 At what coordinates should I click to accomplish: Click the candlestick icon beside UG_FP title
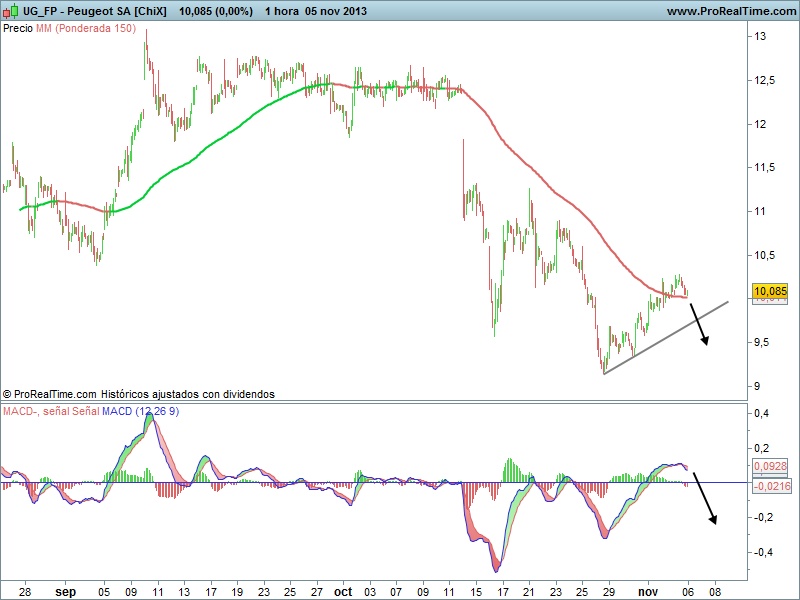11,10
